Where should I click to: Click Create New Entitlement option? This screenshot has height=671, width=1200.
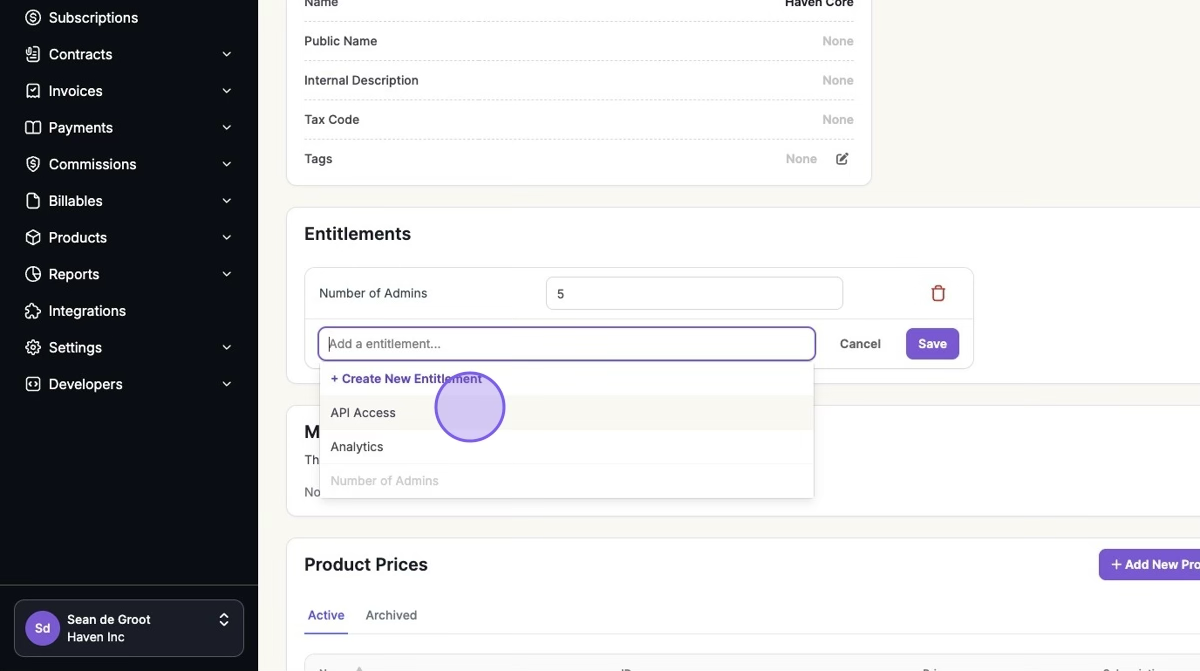click(406, 379)
